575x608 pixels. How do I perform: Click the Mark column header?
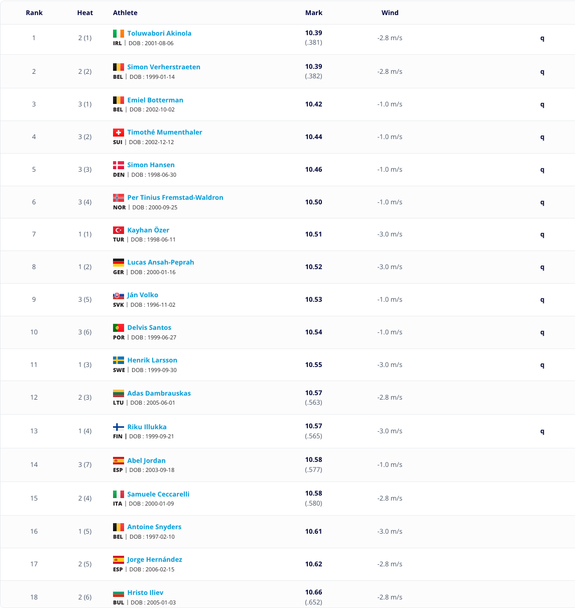[314, 13]
